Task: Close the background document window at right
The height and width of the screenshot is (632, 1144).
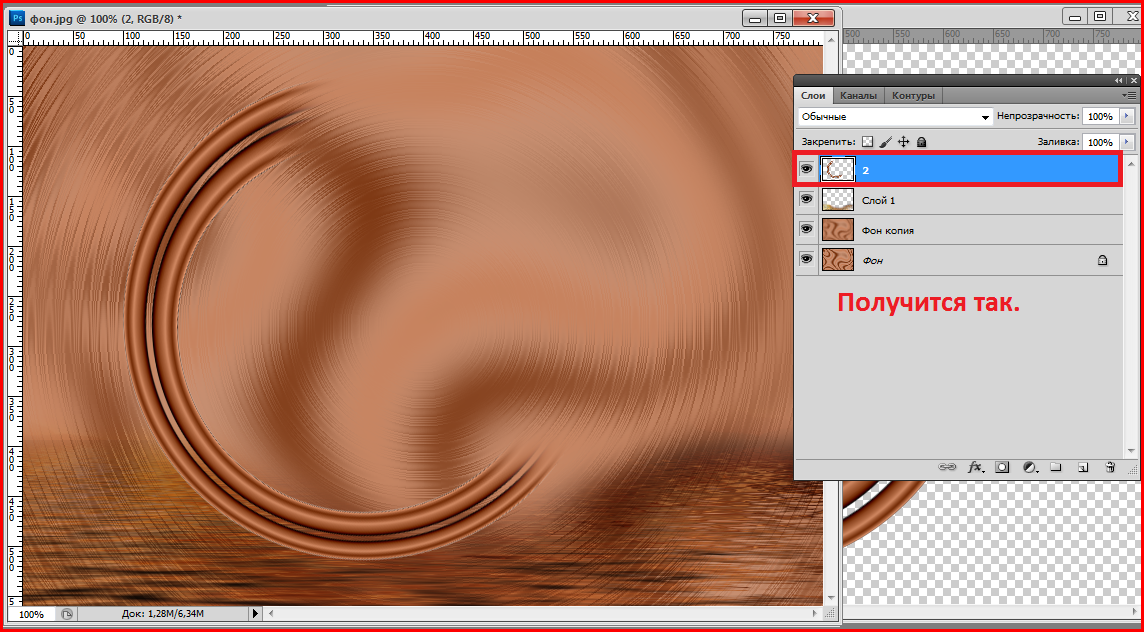Action: point(1127,15)
